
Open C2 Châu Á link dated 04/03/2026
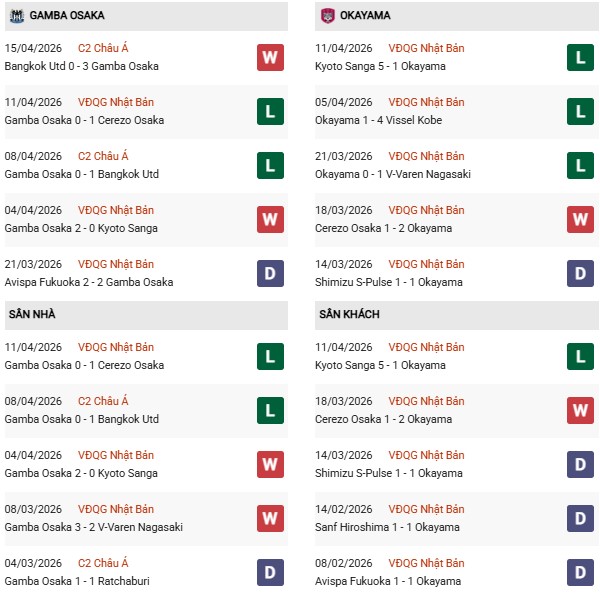pos(102,563)
